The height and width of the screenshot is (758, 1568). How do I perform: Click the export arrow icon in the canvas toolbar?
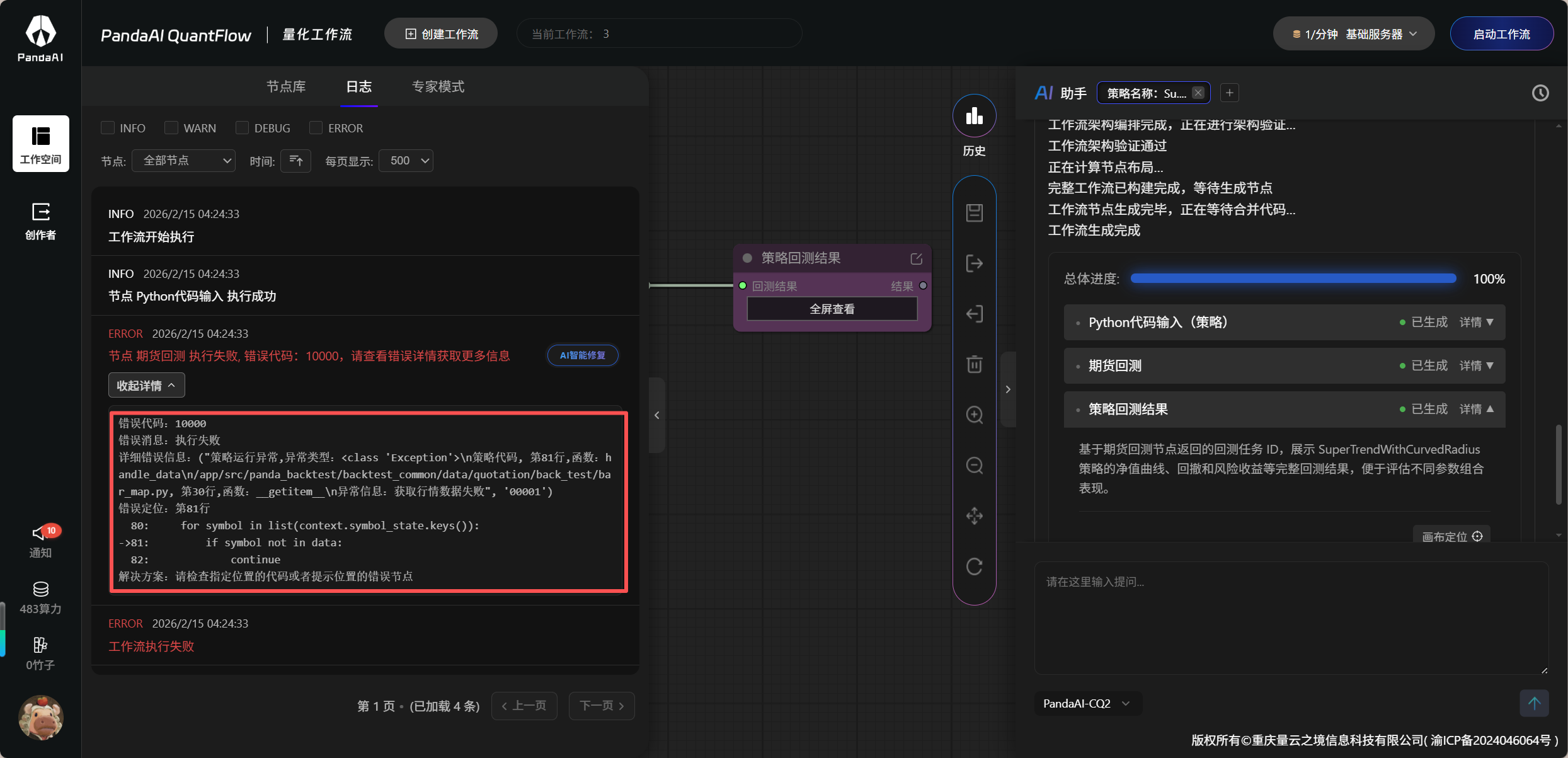tap(974, 263)
